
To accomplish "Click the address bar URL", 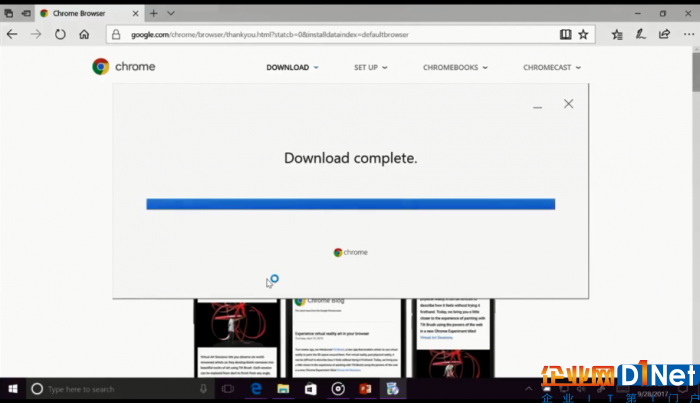I will pos(270,34).
